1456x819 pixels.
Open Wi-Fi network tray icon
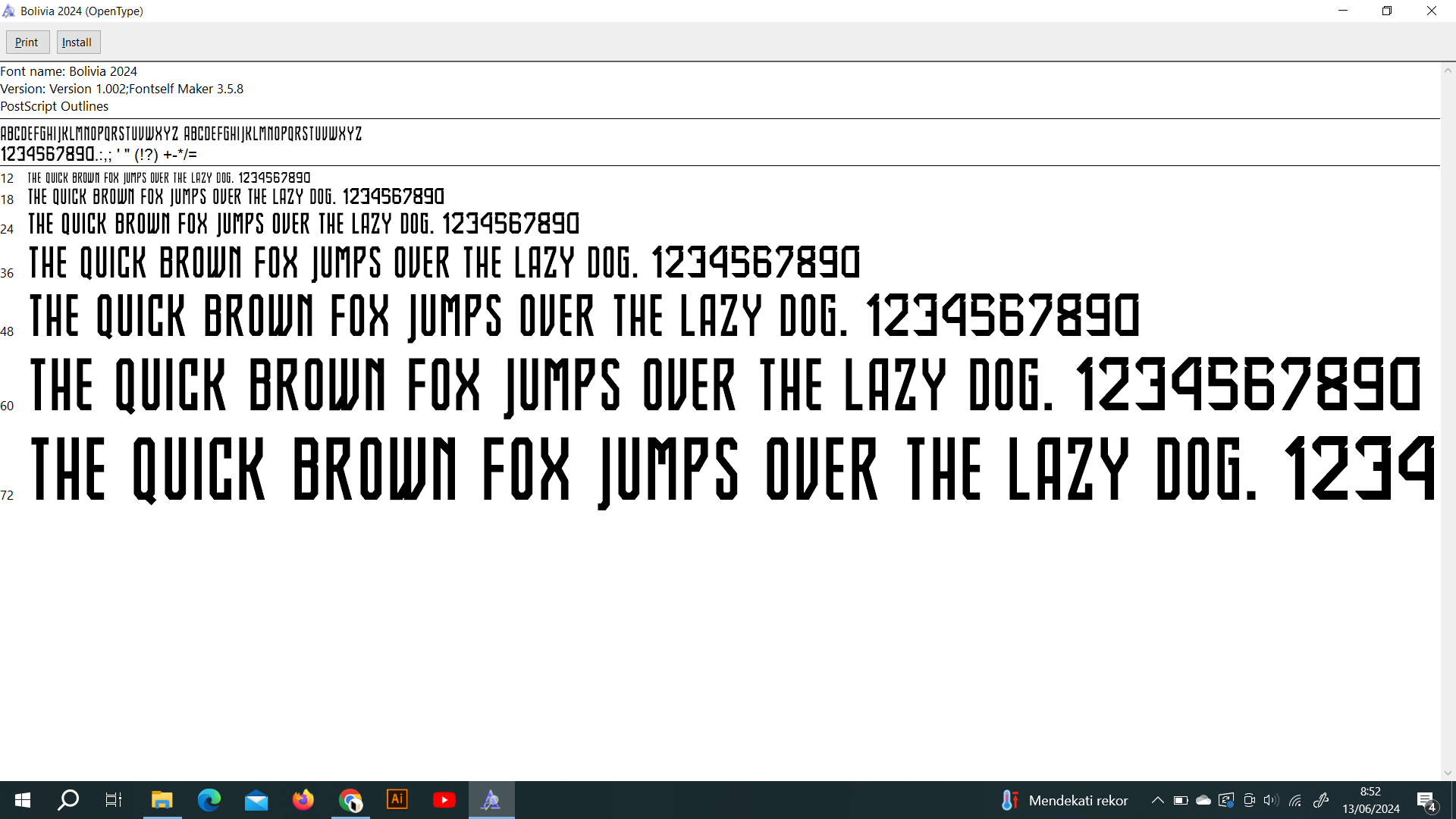(x=1295, y=800)
